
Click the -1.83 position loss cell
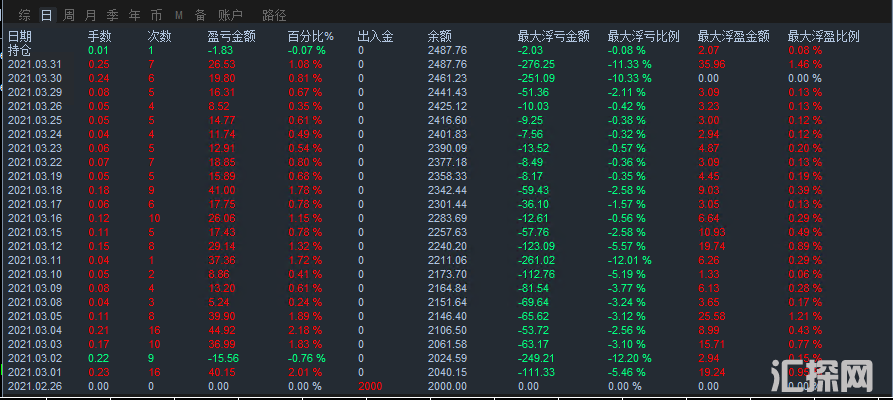click(x=220, y=50)
